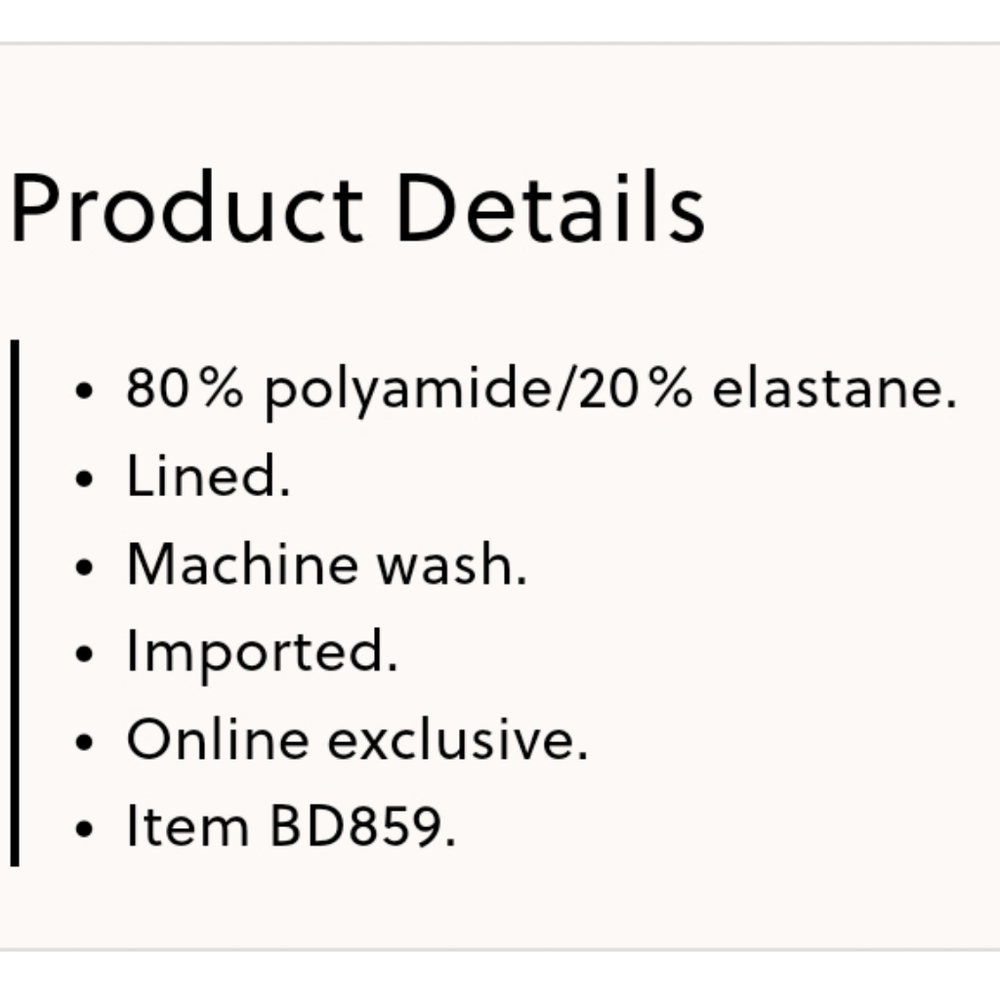Click the word Details in the heading
Image resolution: width=1000 pixels, height=1000 pixels.
[551, 207]
